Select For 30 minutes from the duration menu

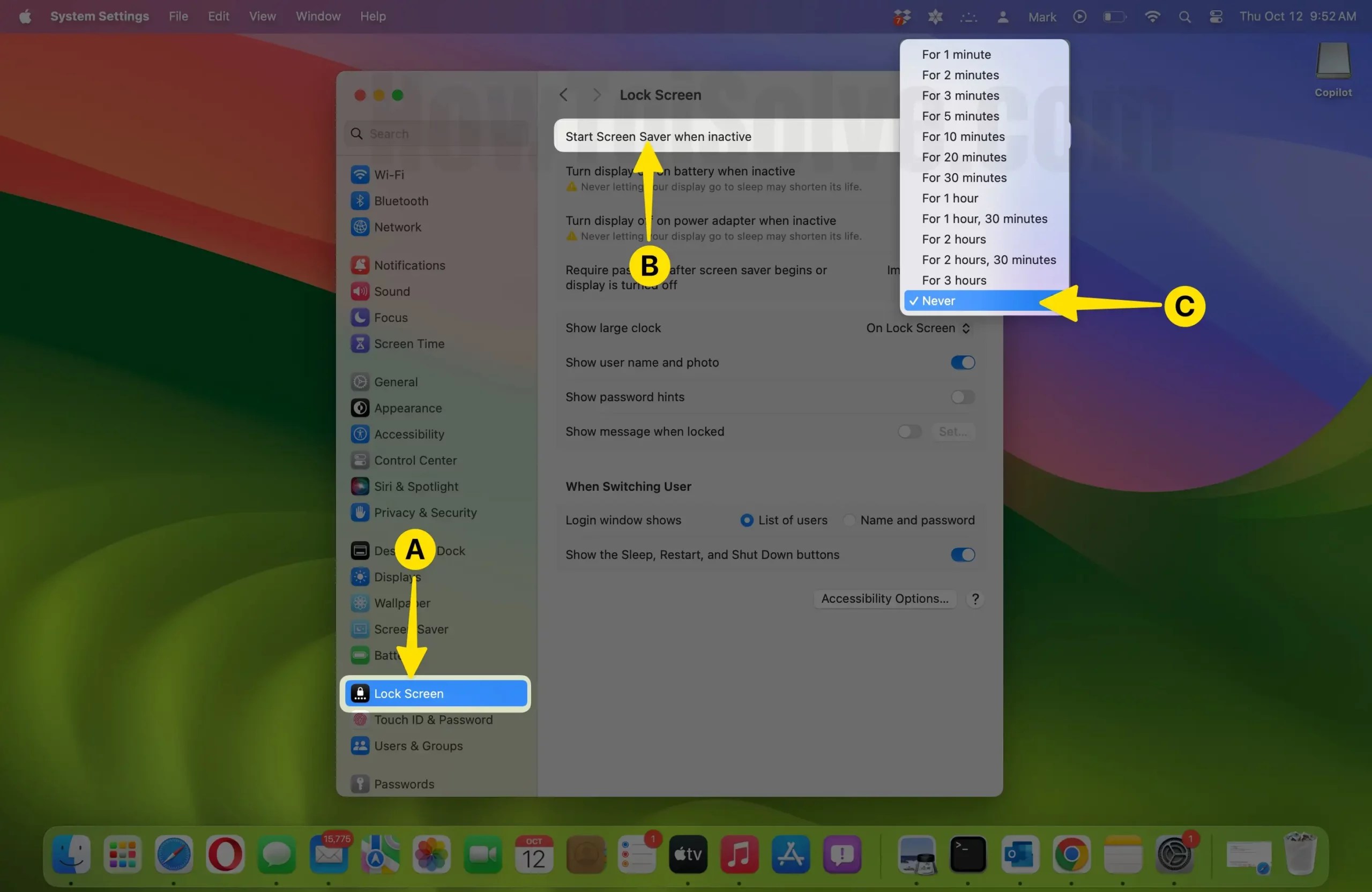(964, 177)
